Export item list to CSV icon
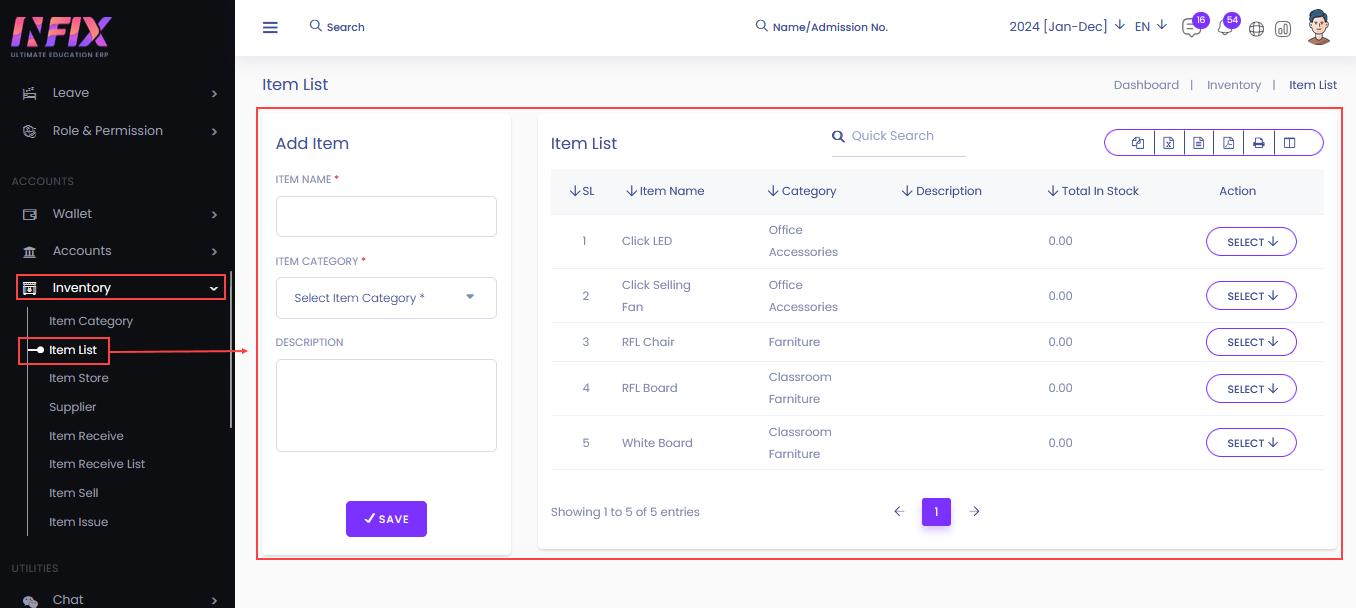 point(1198,143)
